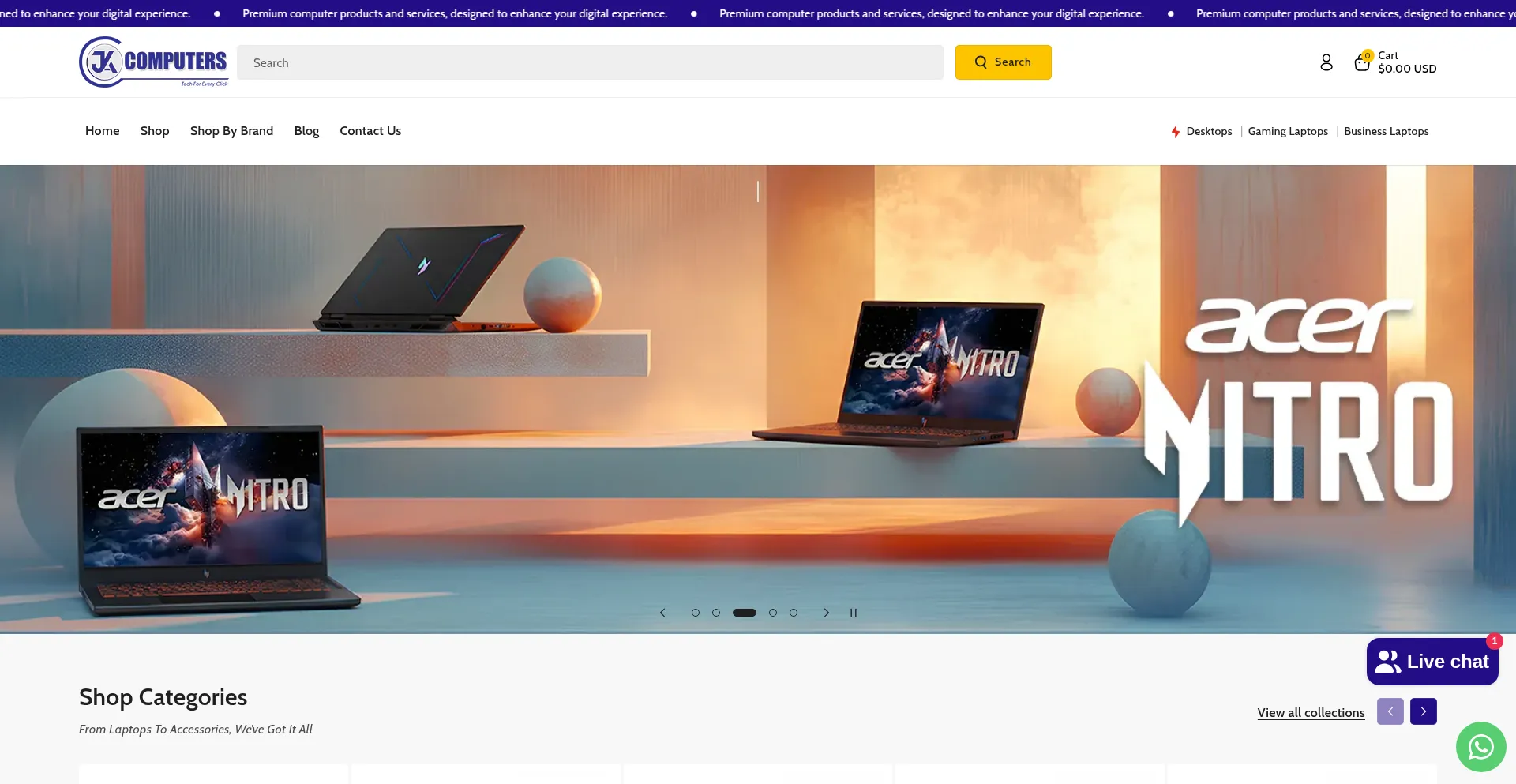The height and width of the screenshot is (784, 1516).
Task: Select first slideshow dot
Action: 696,613
